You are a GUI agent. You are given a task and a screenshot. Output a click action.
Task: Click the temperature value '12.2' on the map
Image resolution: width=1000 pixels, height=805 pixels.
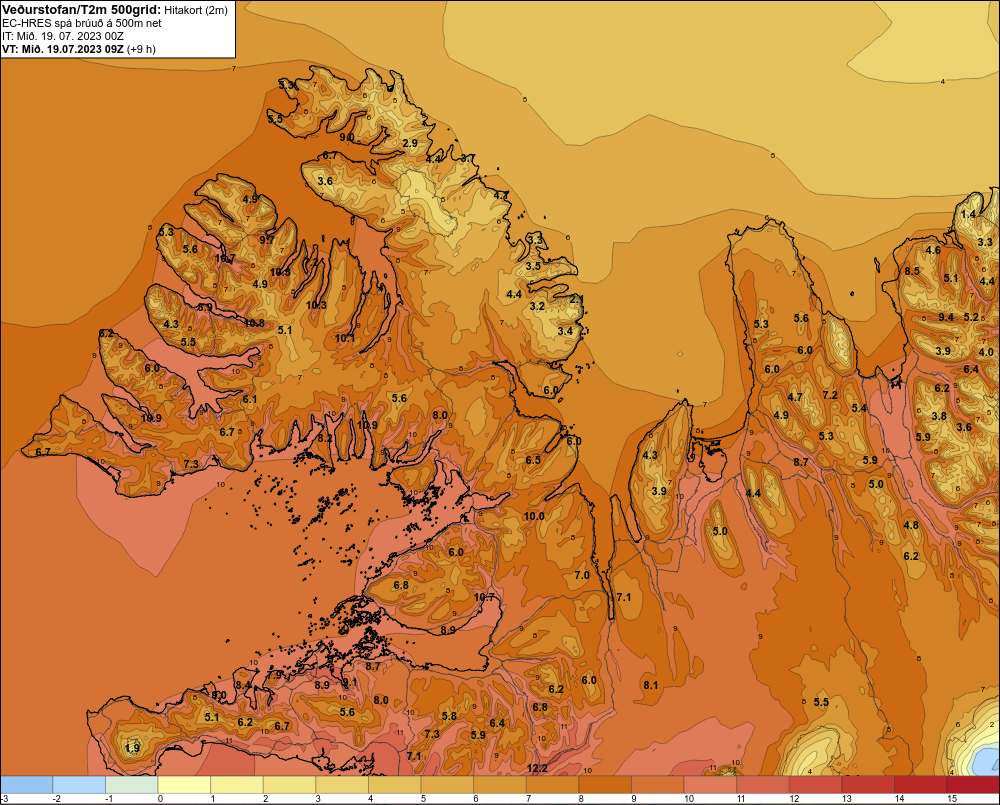pos(538,768)
